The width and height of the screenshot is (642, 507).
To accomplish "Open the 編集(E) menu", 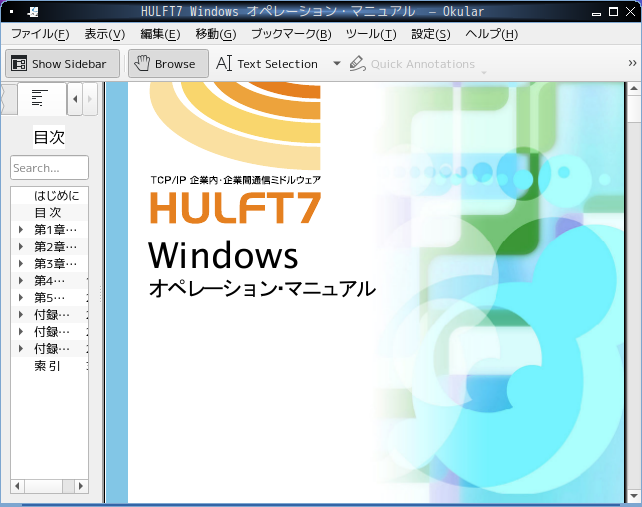I will coord(160,34).
